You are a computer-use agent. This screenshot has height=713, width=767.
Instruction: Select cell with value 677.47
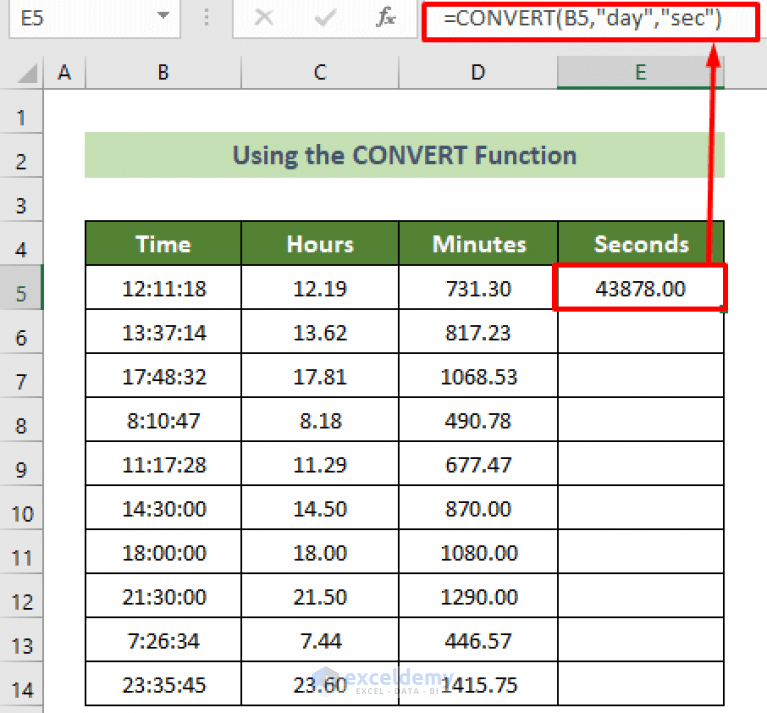(x=478, y=465)
